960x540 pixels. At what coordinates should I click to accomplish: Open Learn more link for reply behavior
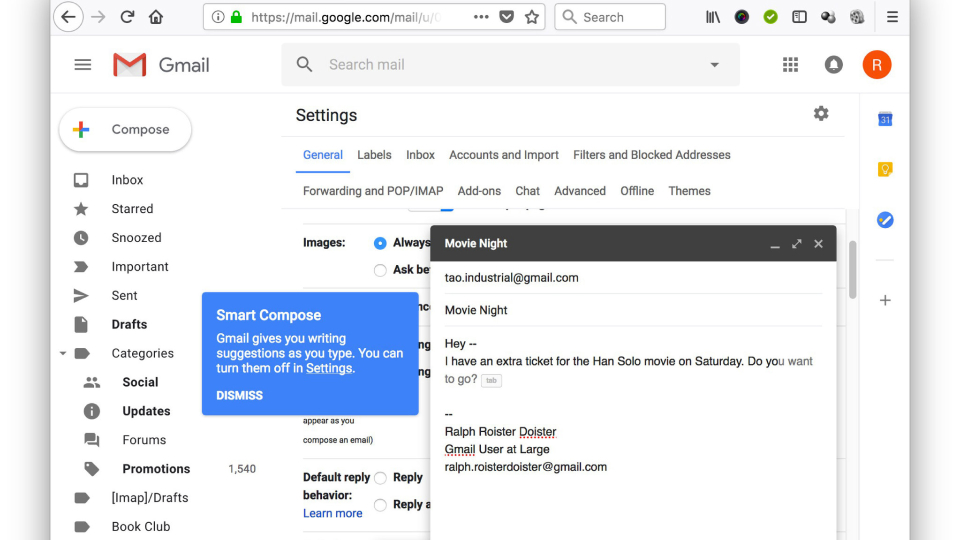click(332, 513)
